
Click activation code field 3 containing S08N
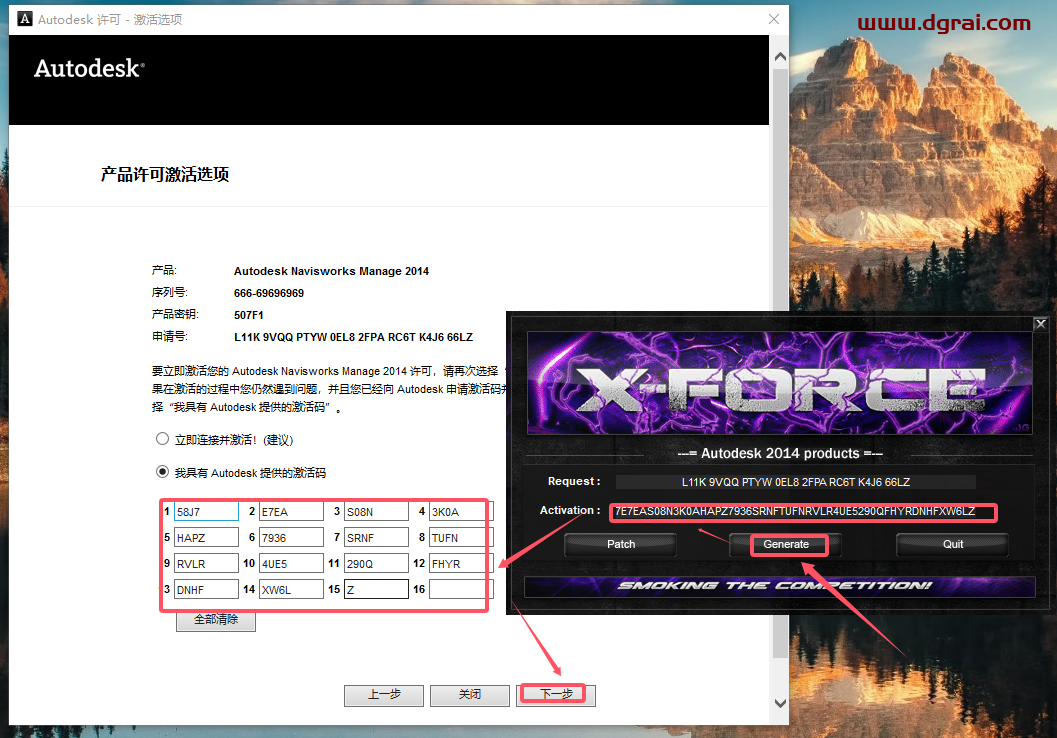coord(376,512)
